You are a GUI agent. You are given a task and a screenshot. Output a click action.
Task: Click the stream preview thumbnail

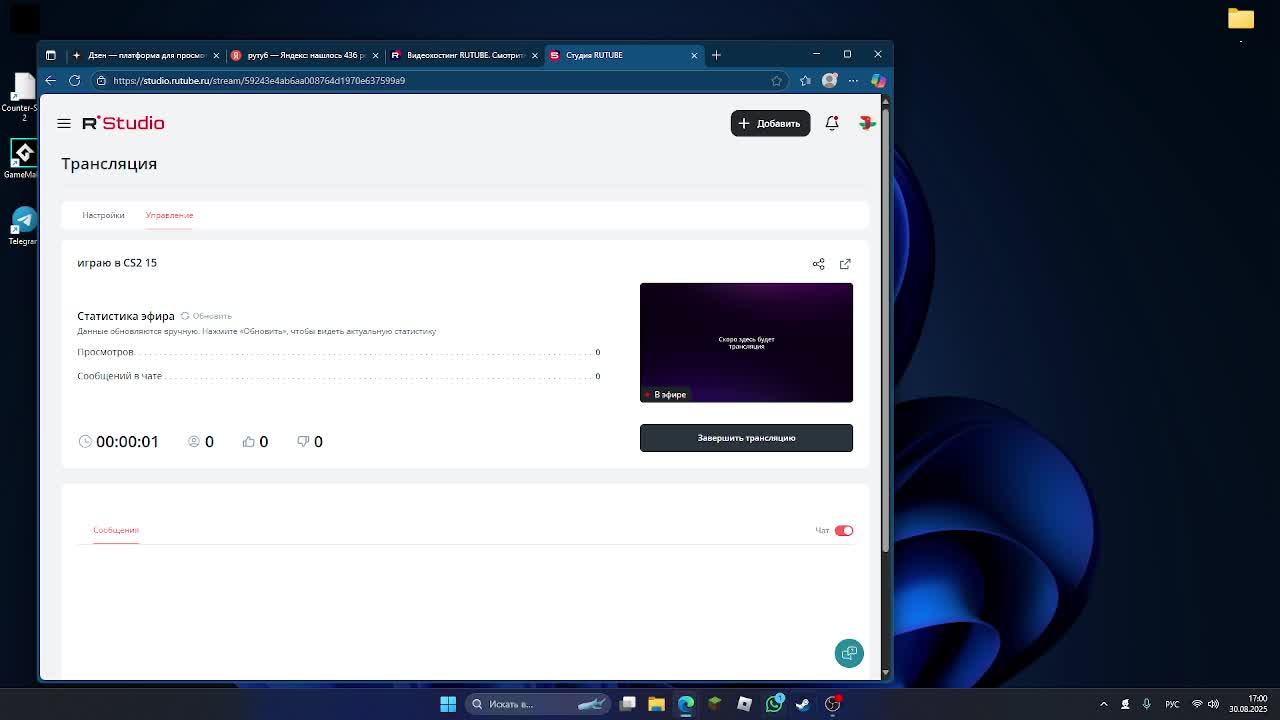(x=746, y=343)
